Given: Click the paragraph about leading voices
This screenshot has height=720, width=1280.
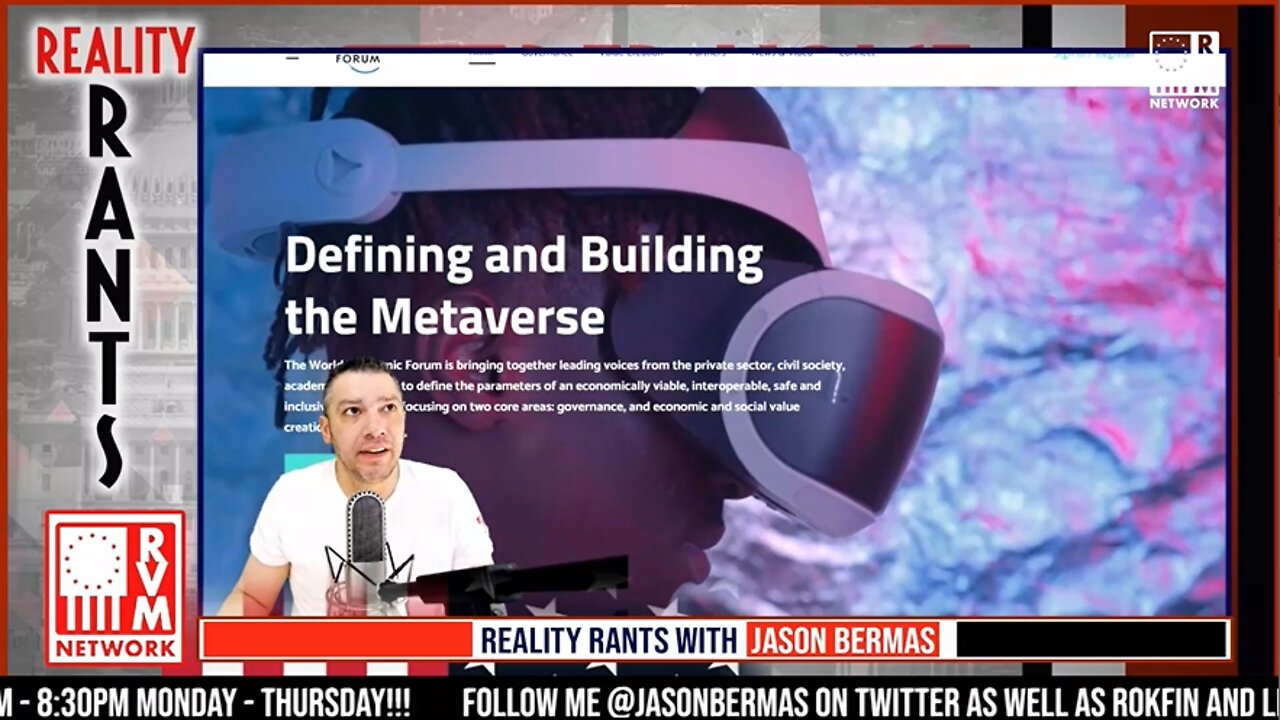Looking at the screenshot, I should pyautogui.click(x=565, y=395).
